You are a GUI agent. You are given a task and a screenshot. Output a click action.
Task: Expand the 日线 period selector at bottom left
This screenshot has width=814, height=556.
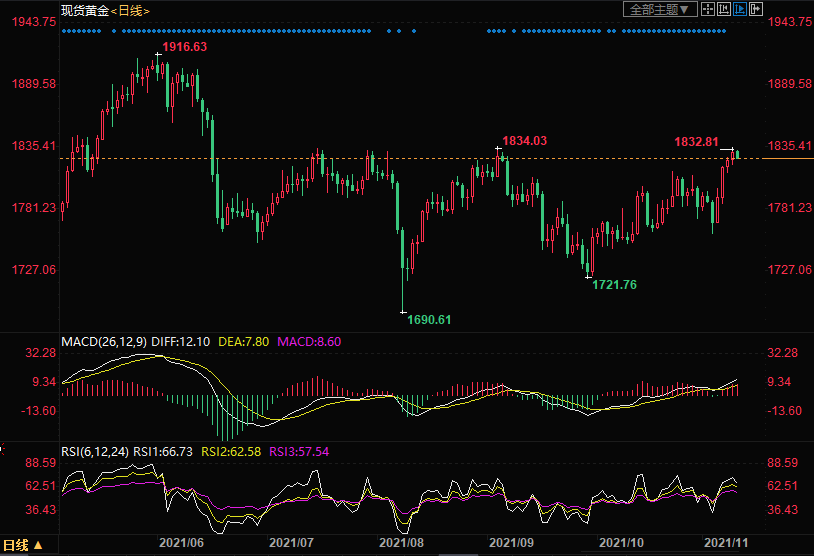point(24,546)
